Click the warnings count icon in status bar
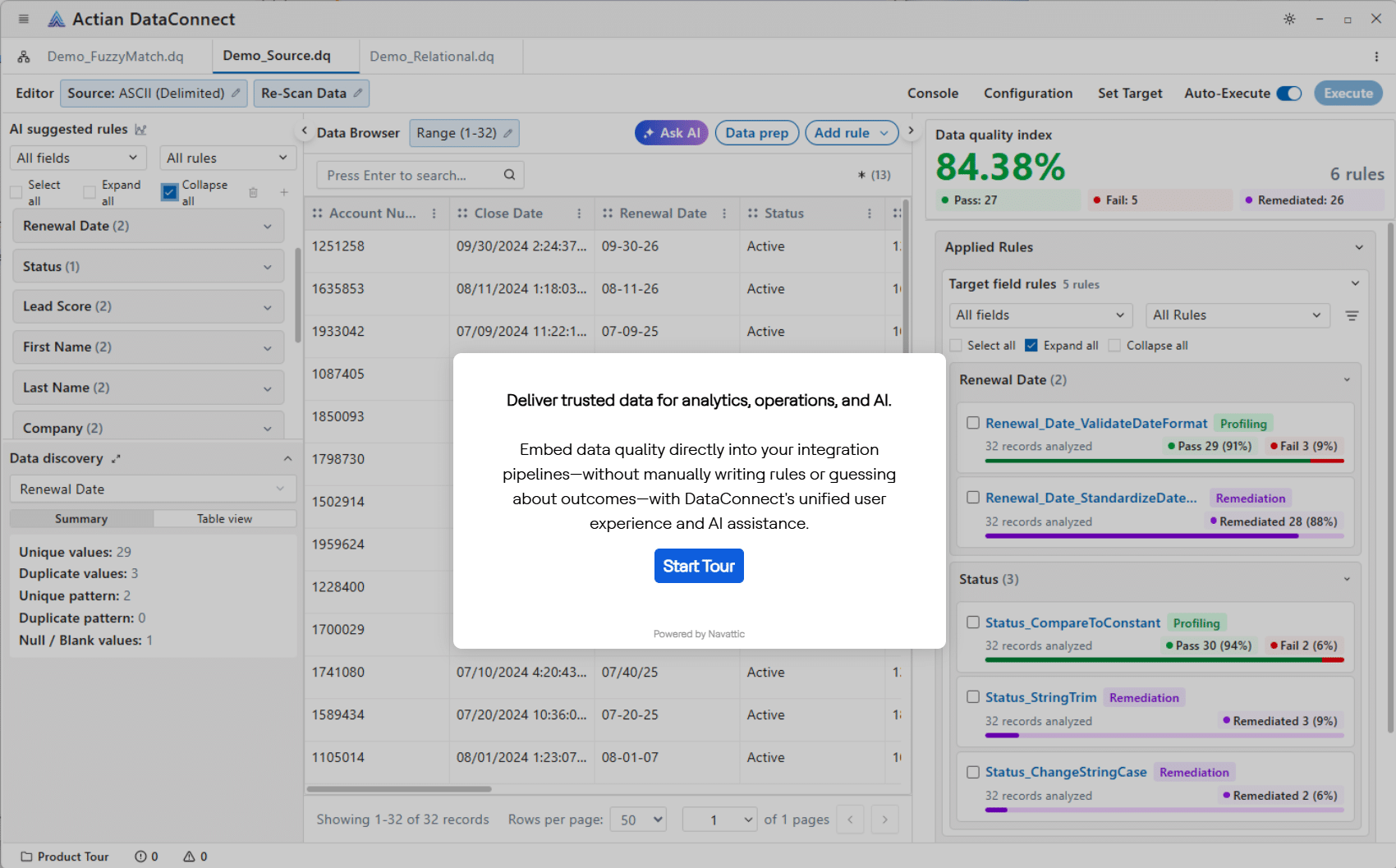 tap(189, 857)
